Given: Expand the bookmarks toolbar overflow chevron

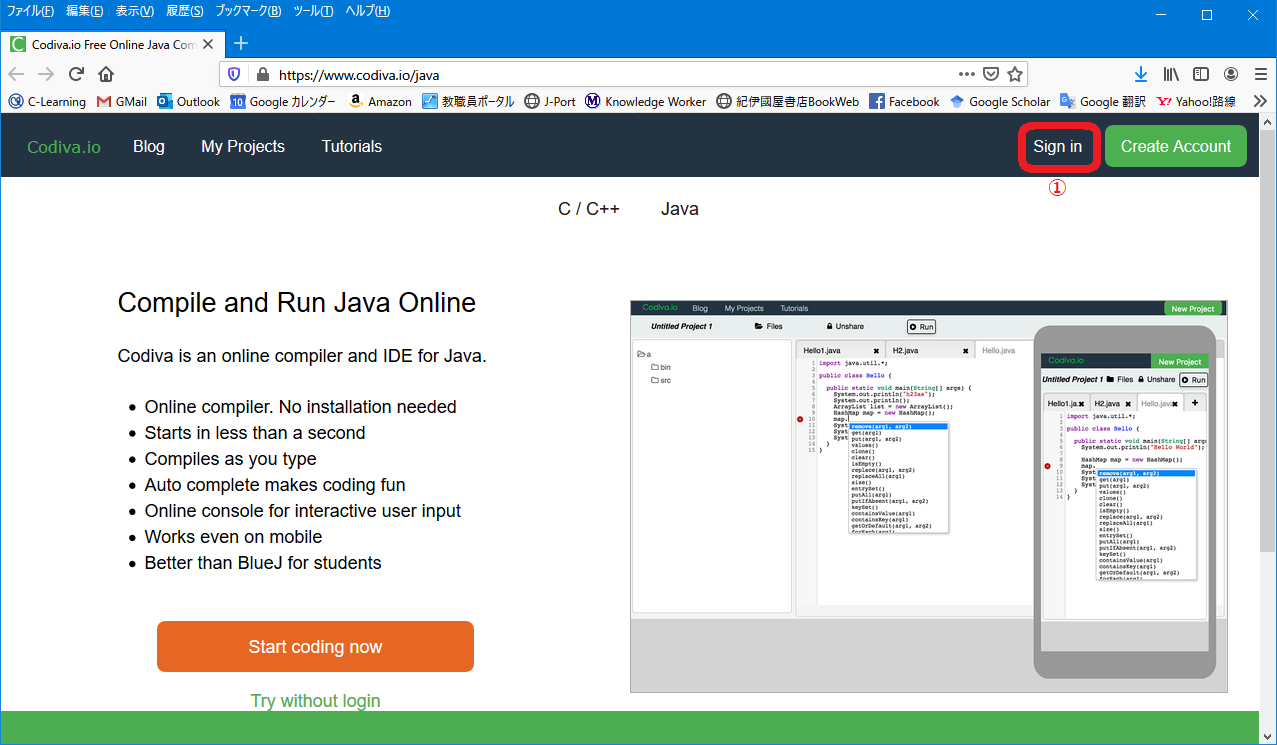Looking at the screenshot, I should [1259, 101].
